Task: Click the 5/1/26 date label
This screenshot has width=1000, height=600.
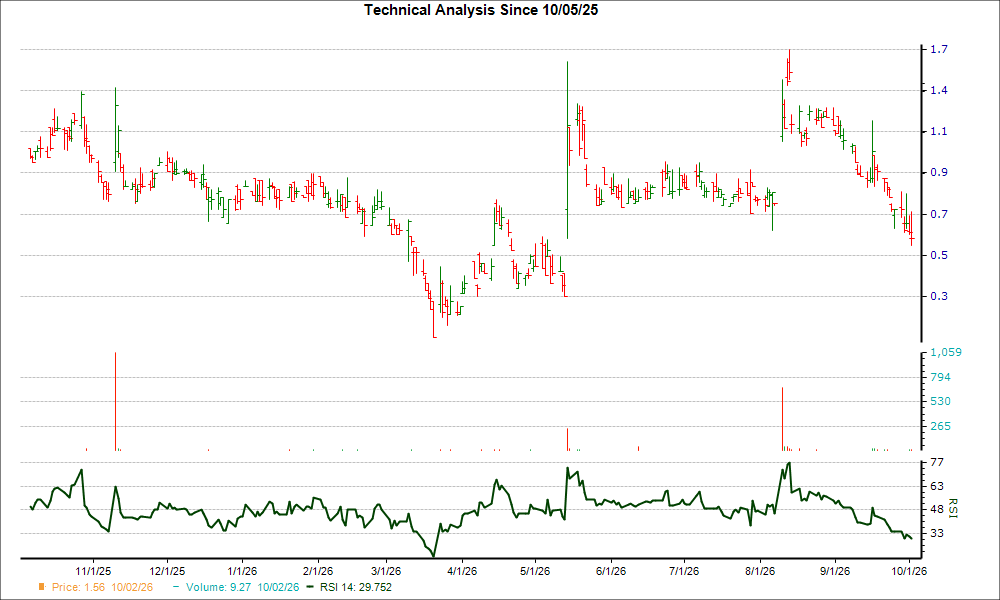Action: tap(535, 571)
